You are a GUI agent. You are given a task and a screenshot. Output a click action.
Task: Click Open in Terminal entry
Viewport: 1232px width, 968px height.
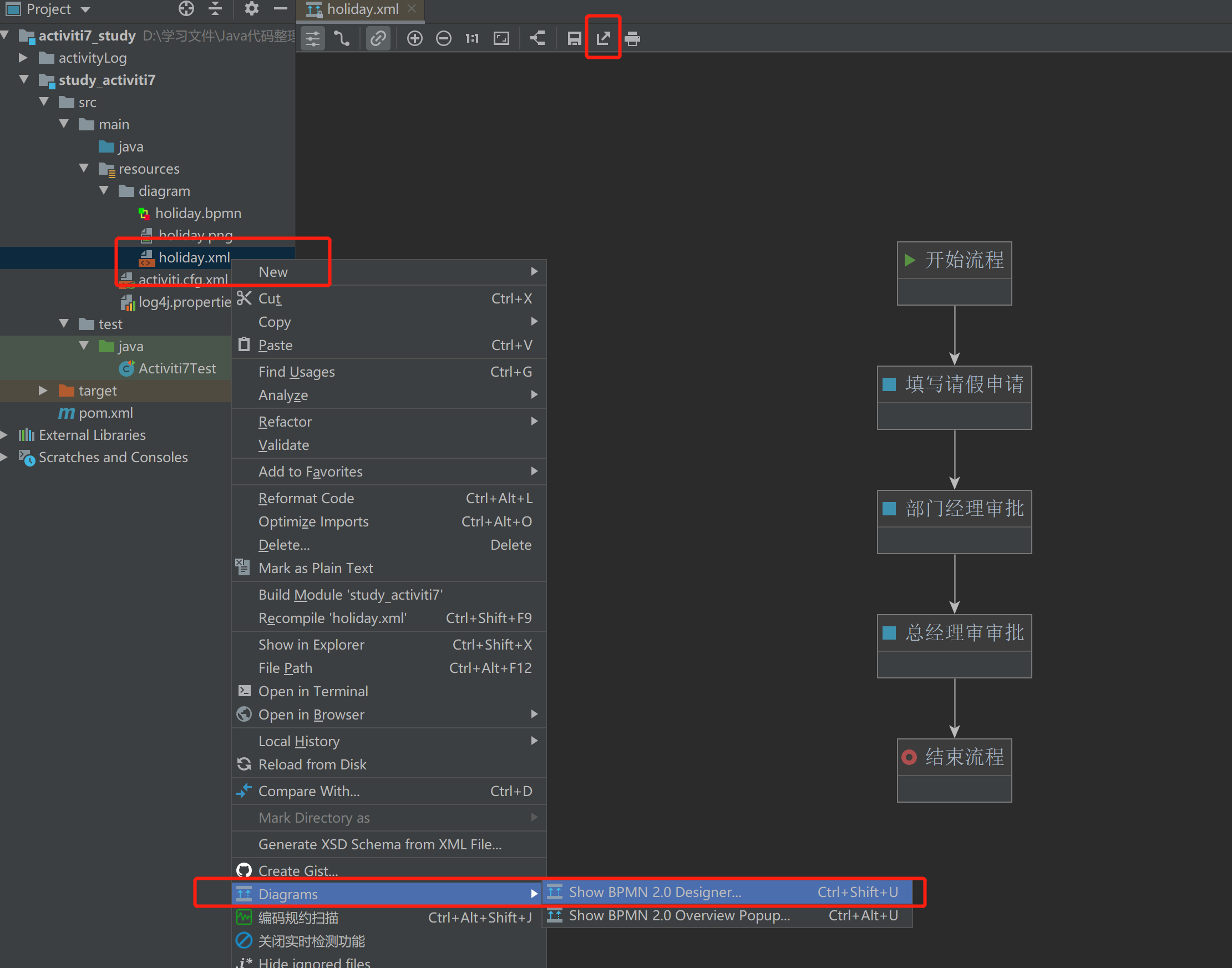click(389, 690)
